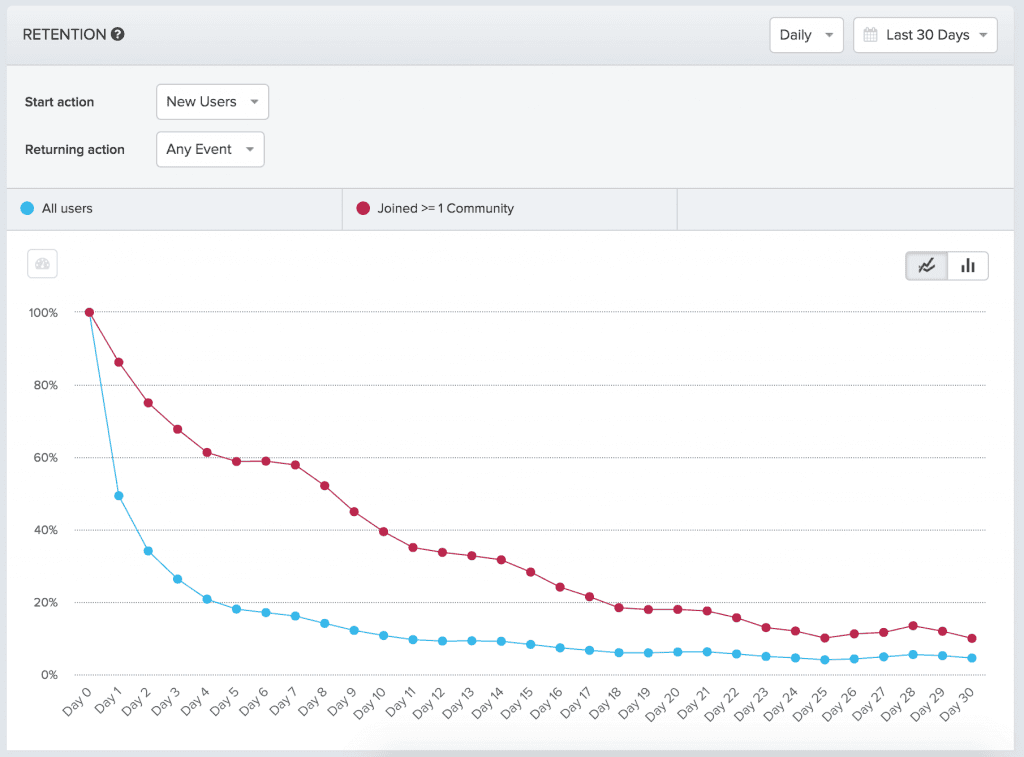Open the Daily frequency dropdown
1024x757 pixels.
(x=806, y=34)
